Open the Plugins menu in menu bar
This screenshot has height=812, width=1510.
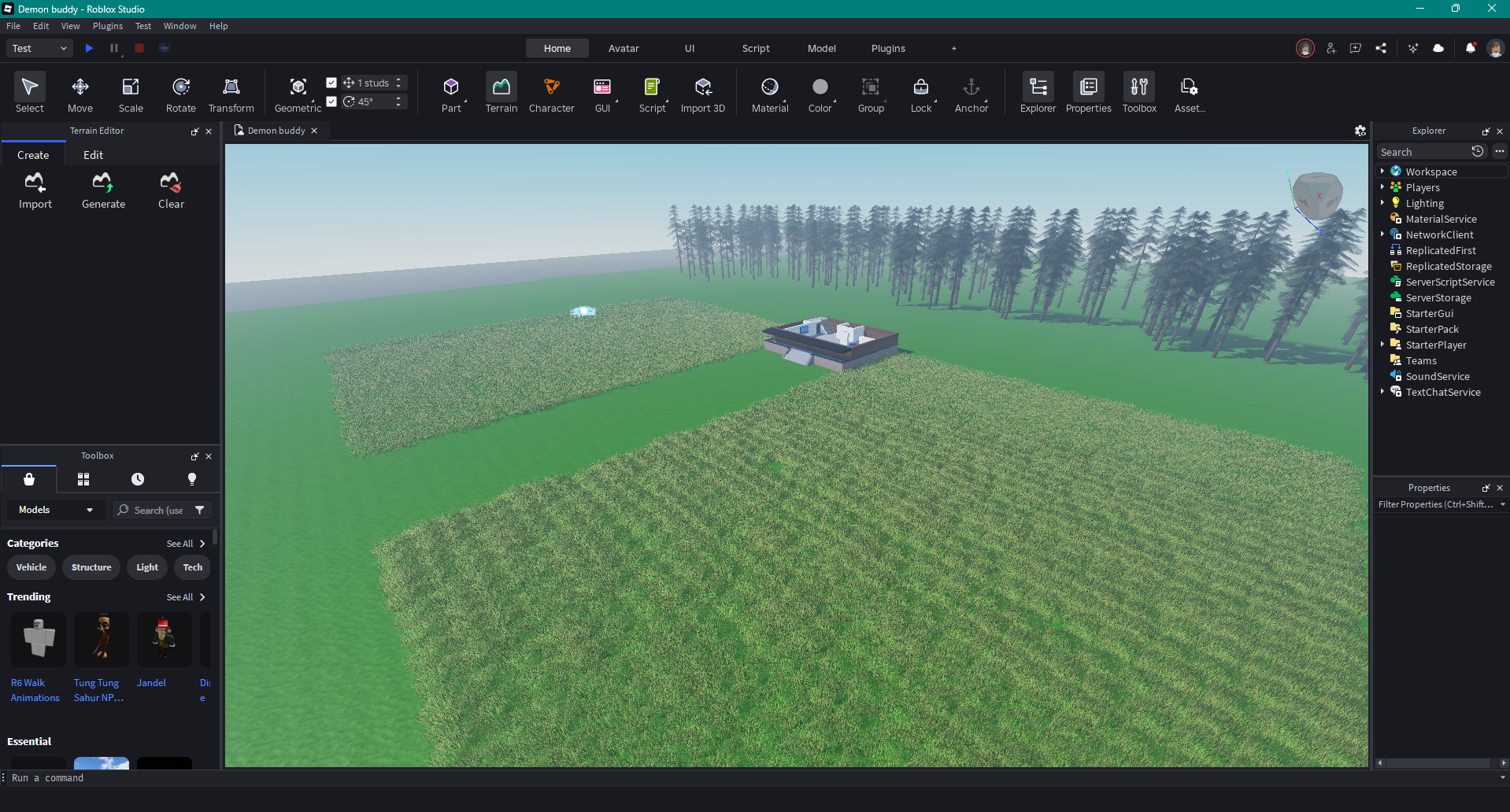coord(108,26)
